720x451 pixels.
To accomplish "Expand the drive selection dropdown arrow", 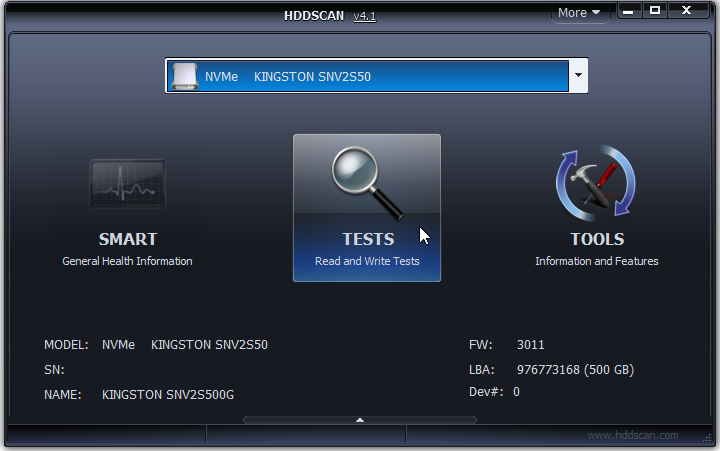I will (578, 75).
